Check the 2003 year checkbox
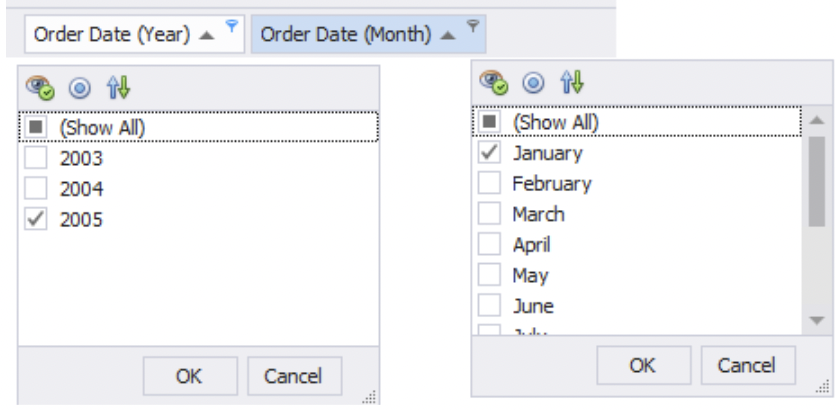This screenshot has height=410, width=836. pos(34,159)
